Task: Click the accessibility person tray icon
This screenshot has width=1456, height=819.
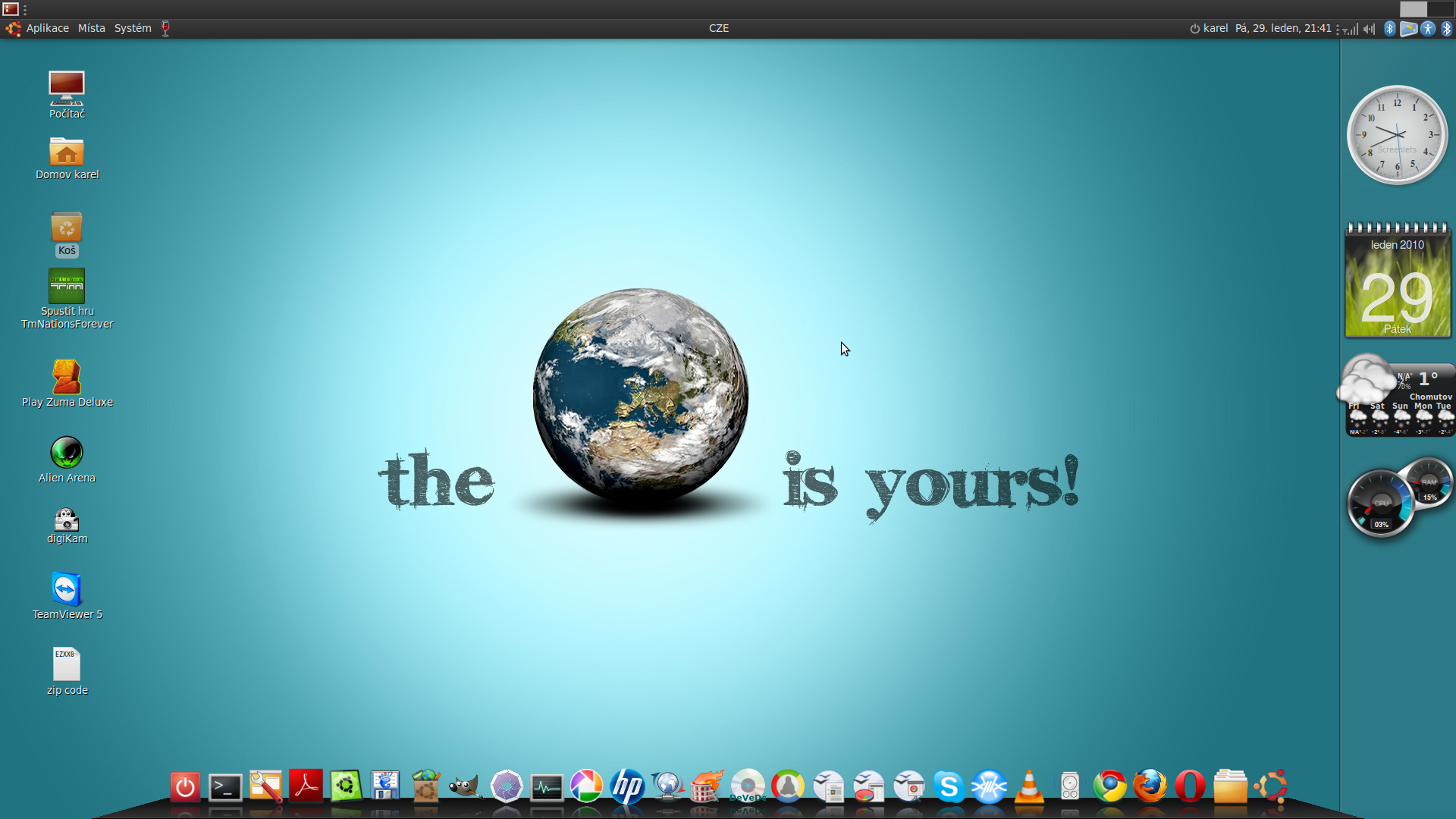Action: [x=1428, y=28]
